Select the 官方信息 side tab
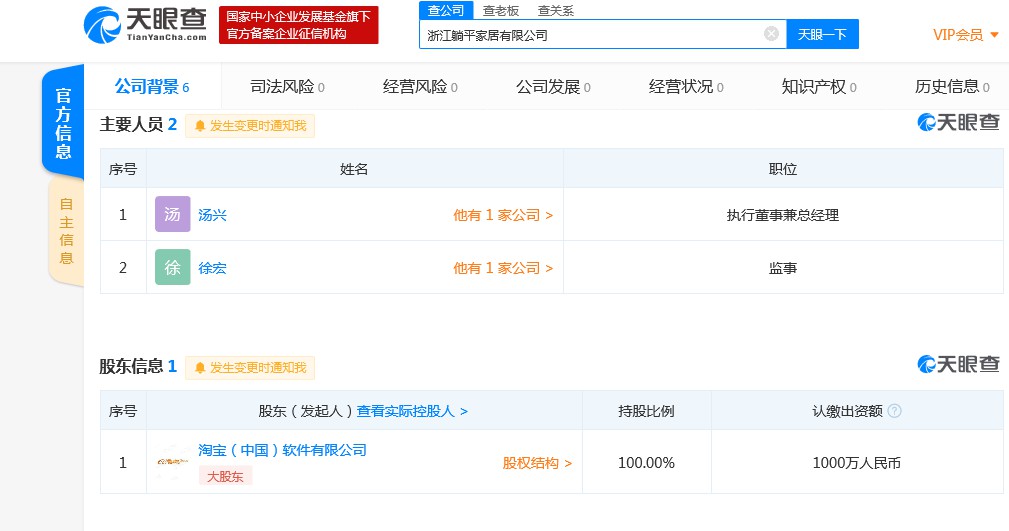Screen dimensions: 1009x531 tap(63, 122)
